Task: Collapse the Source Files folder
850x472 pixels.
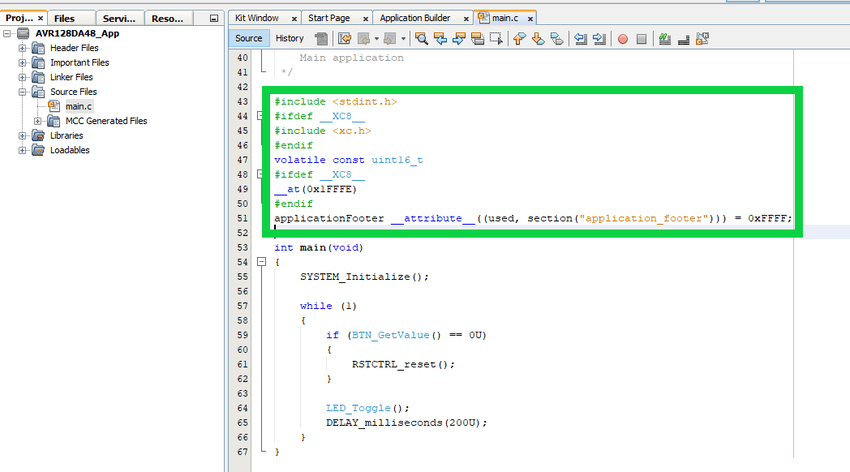Action: tap(23, 92)
